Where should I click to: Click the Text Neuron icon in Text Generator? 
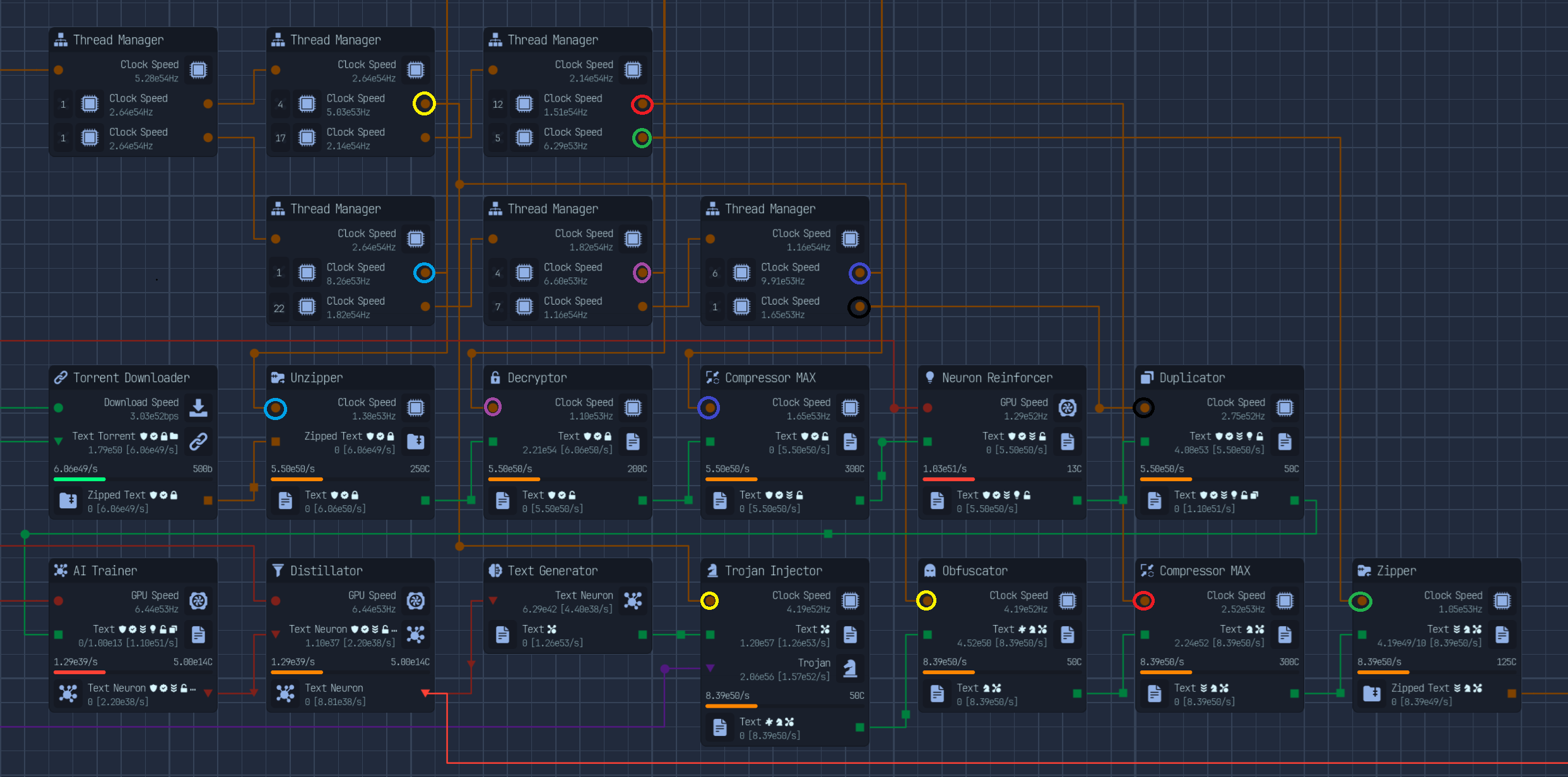(633, 601)
